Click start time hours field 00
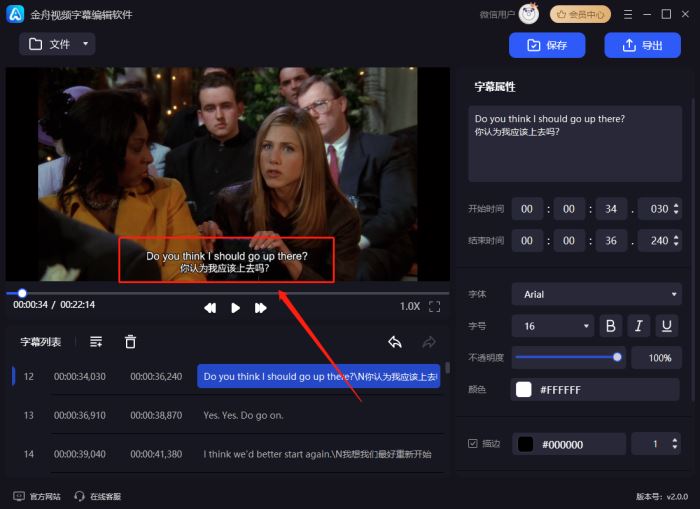This screenshot has height=509, width=700. click(x=527, y=209)
